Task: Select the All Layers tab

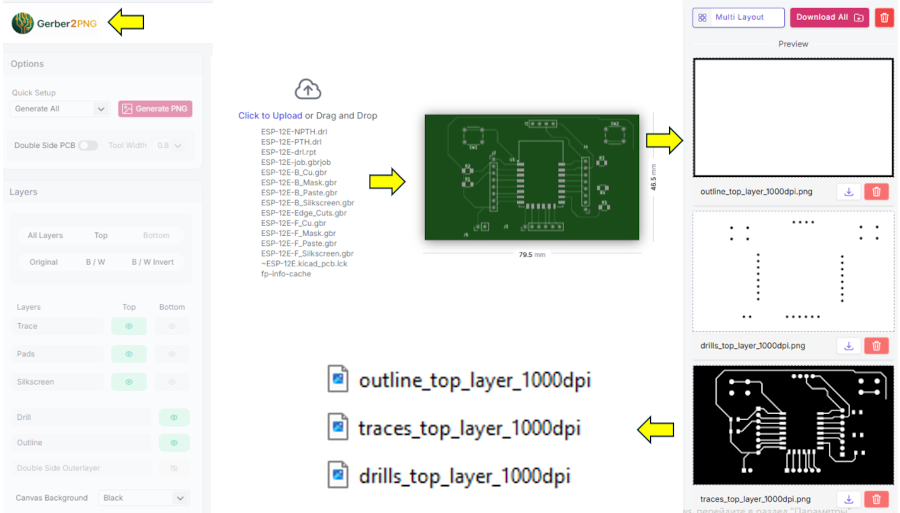Action: tap(45, 235)
